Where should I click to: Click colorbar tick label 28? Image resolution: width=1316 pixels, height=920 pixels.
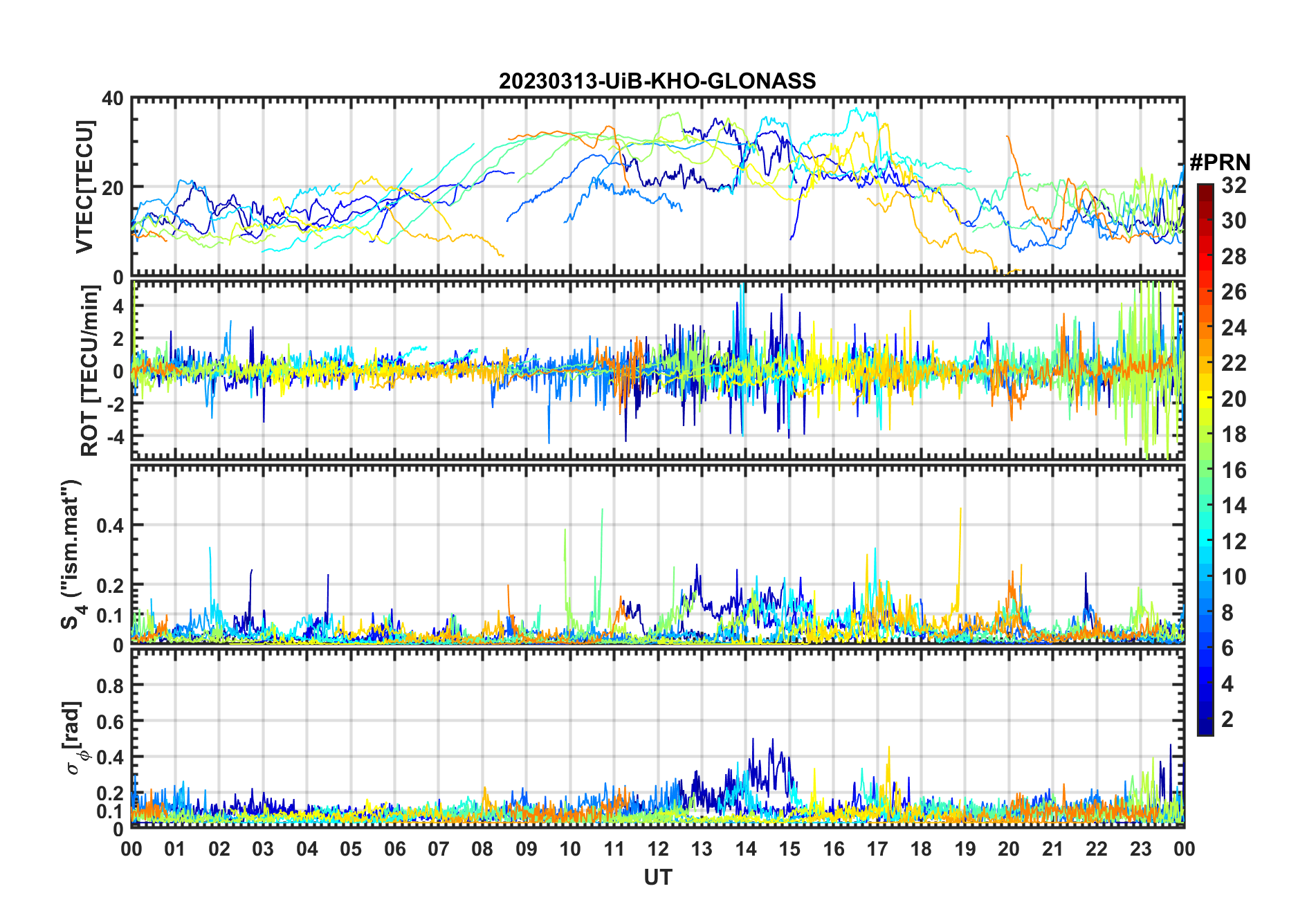[x=1234, y=257]
